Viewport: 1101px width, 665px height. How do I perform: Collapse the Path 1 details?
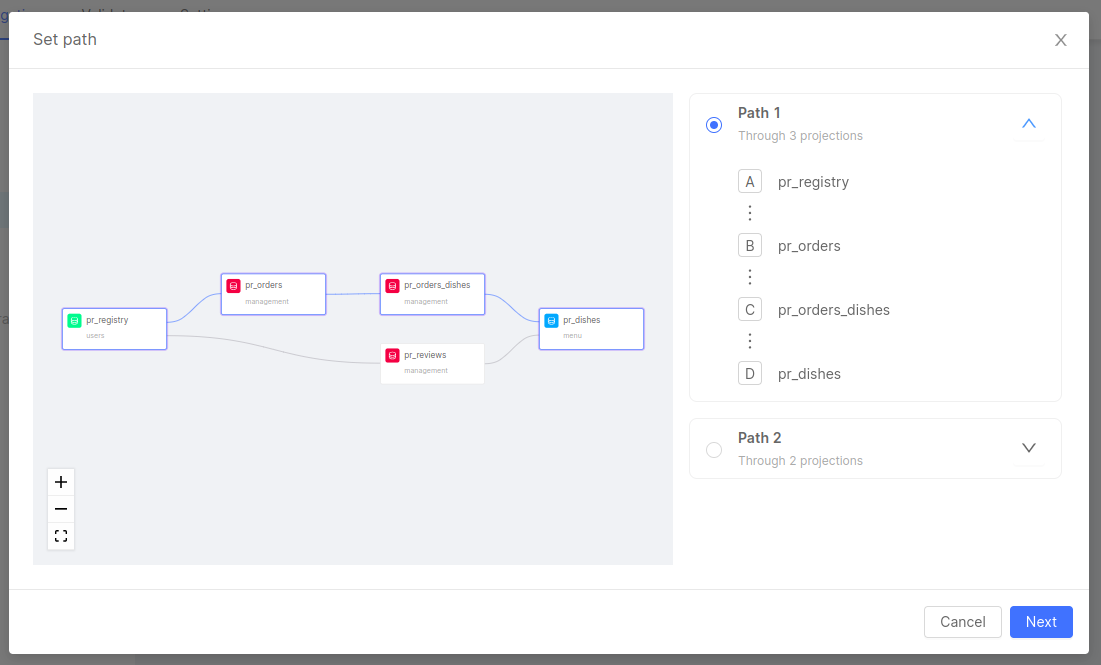[1029, 124]
